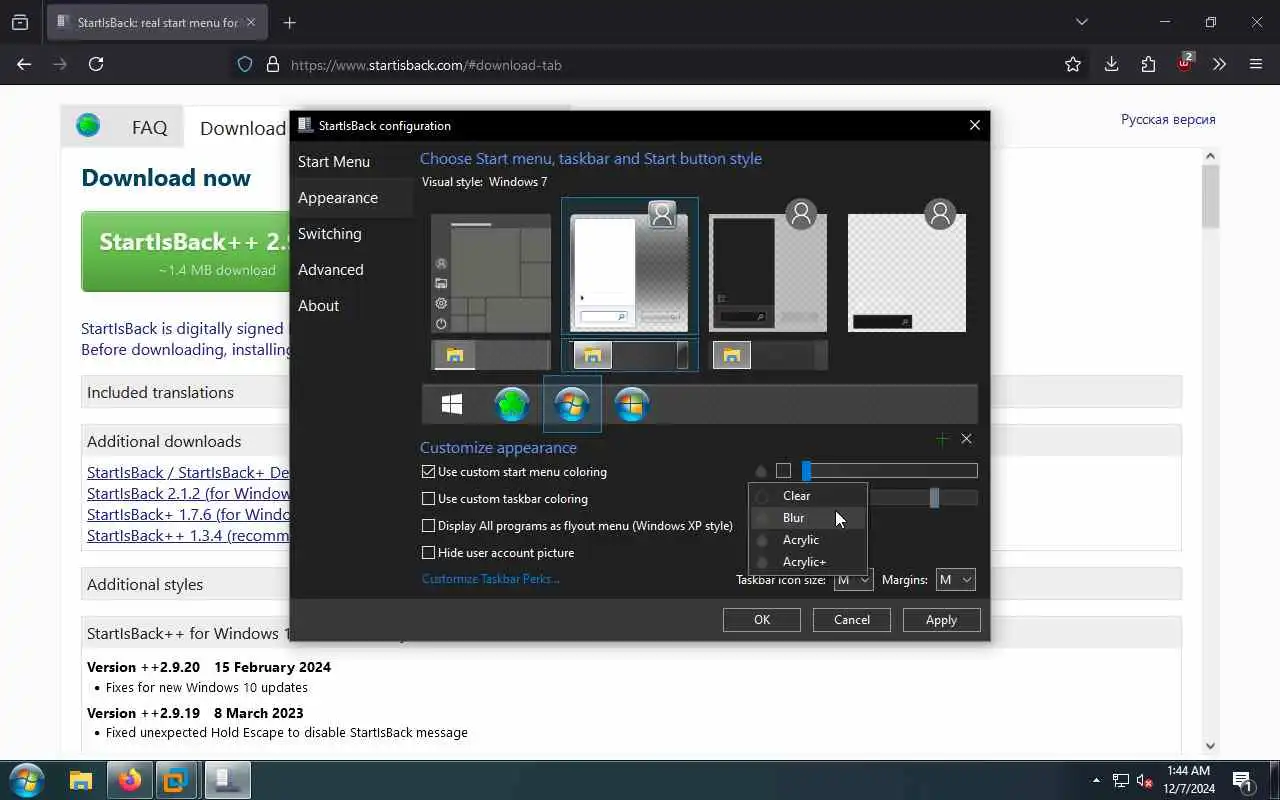This screenshot has height=800, width=1280.
Task: Choose Acrylic from the transparency menu
Action: coord(808,540)
